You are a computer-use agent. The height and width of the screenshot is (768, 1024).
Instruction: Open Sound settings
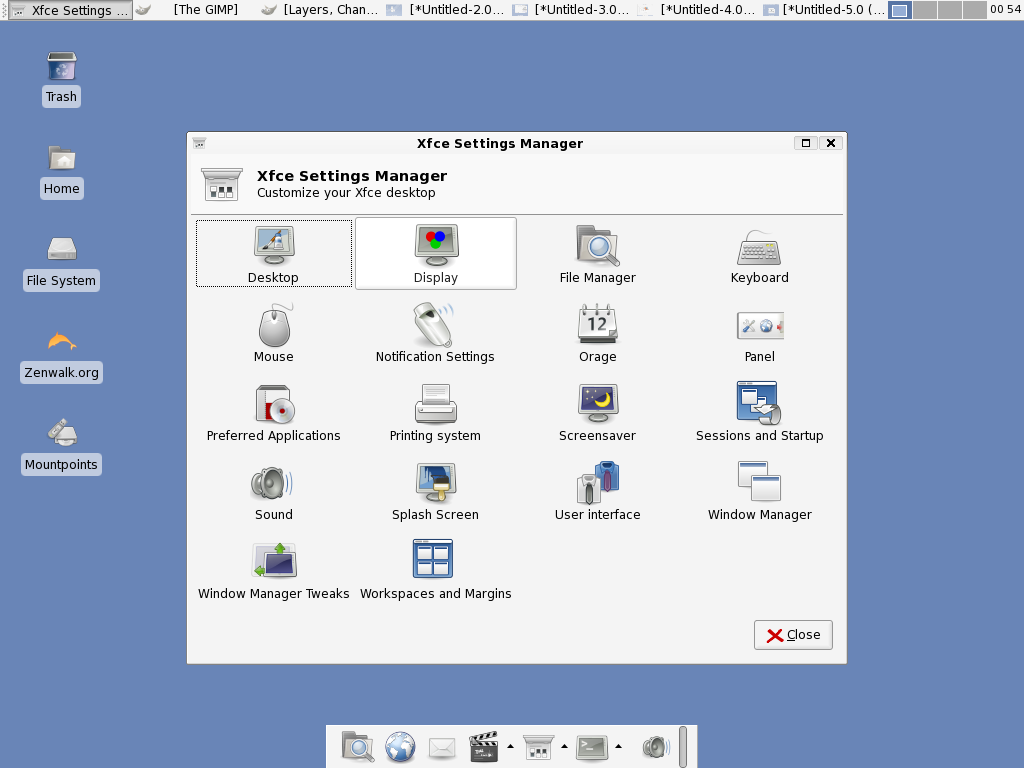coord(274,490)
